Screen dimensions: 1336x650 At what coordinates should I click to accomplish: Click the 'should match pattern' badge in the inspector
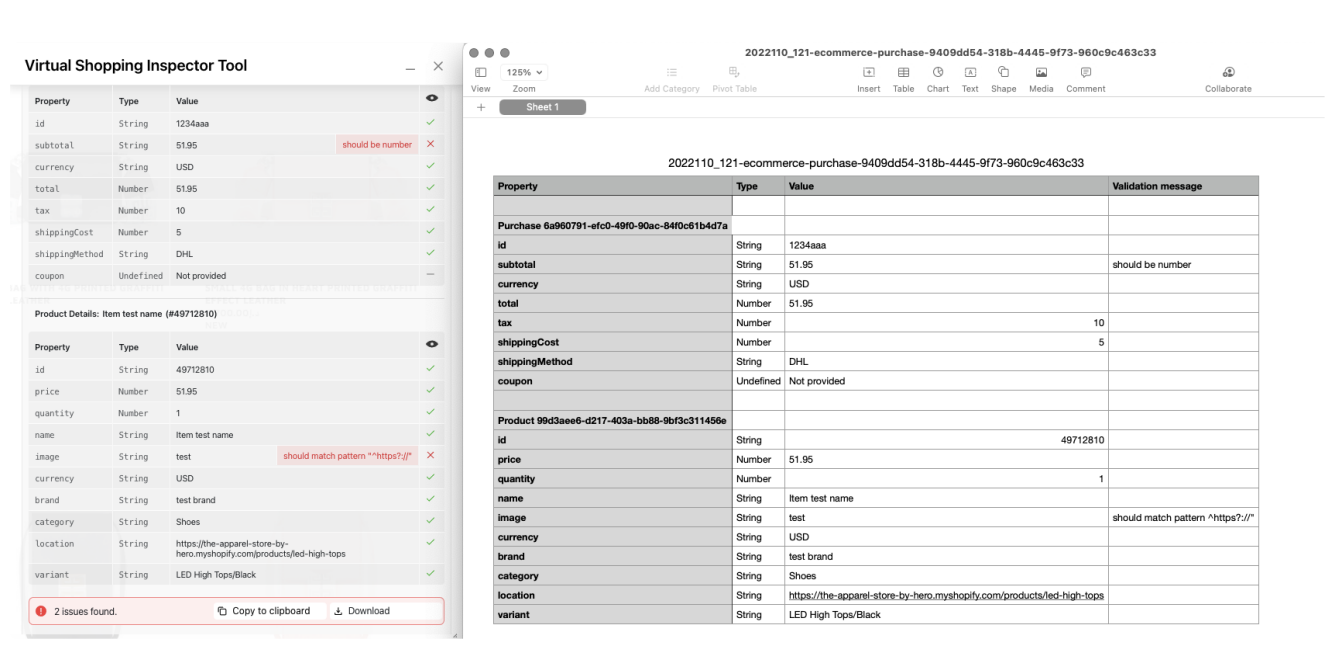347,456
